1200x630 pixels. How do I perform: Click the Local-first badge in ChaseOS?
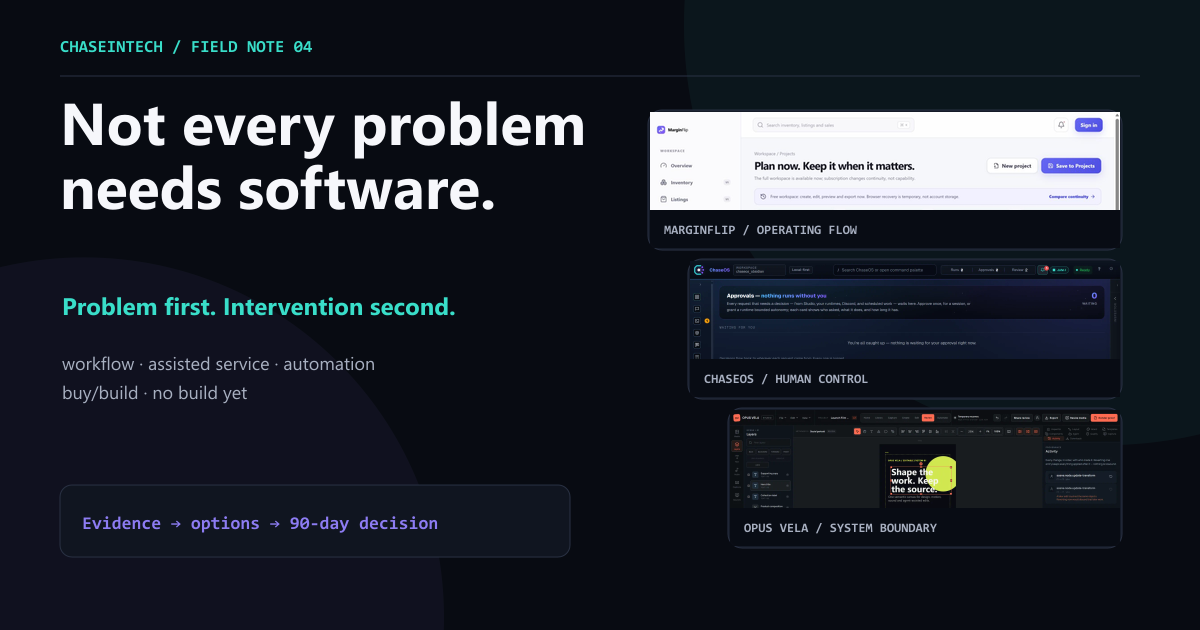click(x=801, y=270)
